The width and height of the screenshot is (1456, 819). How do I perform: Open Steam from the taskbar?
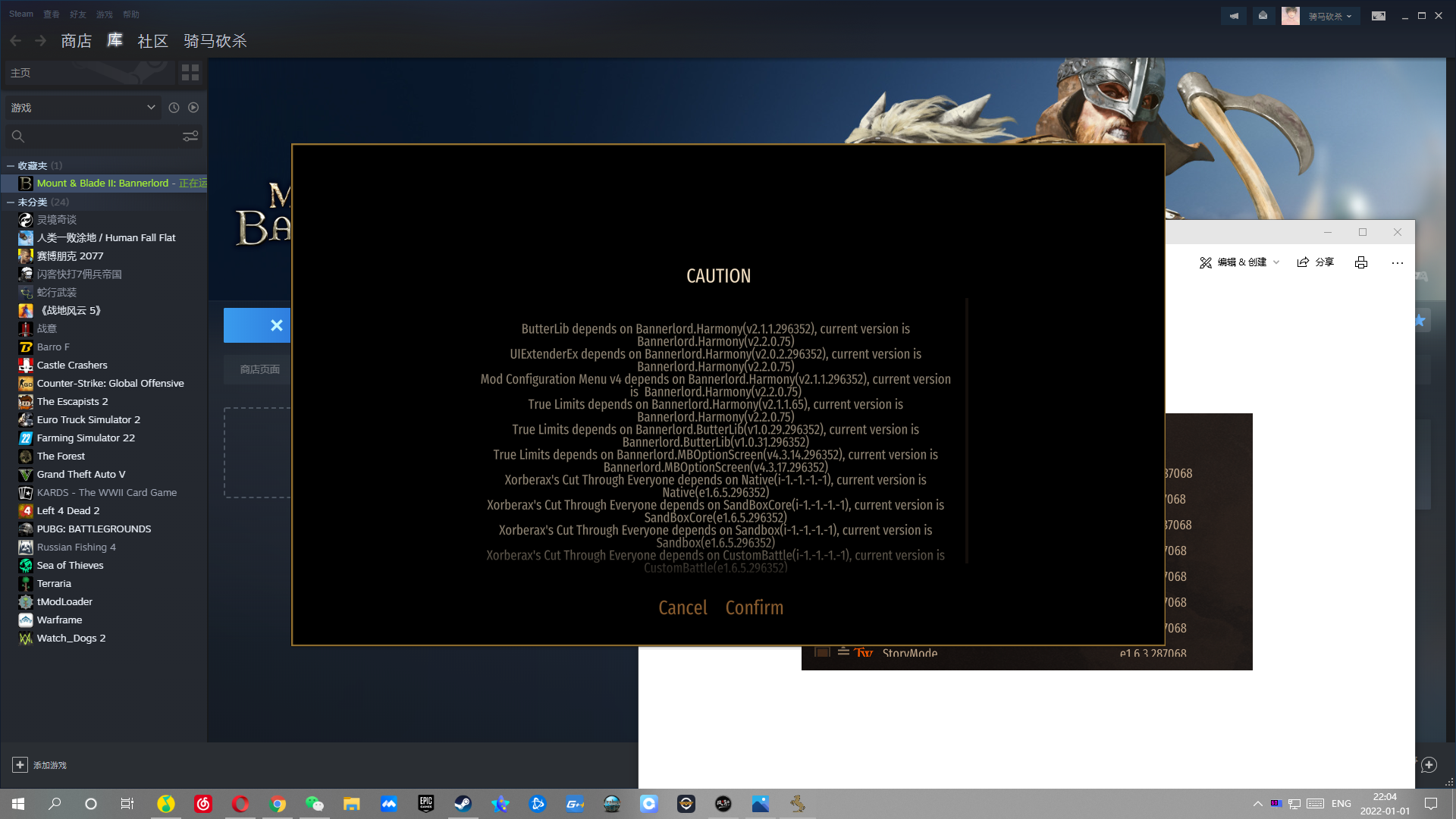(x=463, y=804)
